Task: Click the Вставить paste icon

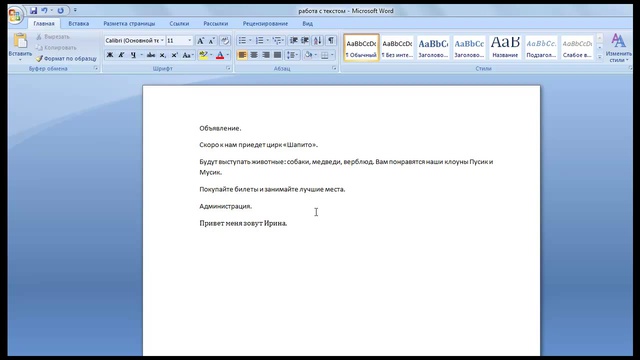Action: [x=20, y=41]
